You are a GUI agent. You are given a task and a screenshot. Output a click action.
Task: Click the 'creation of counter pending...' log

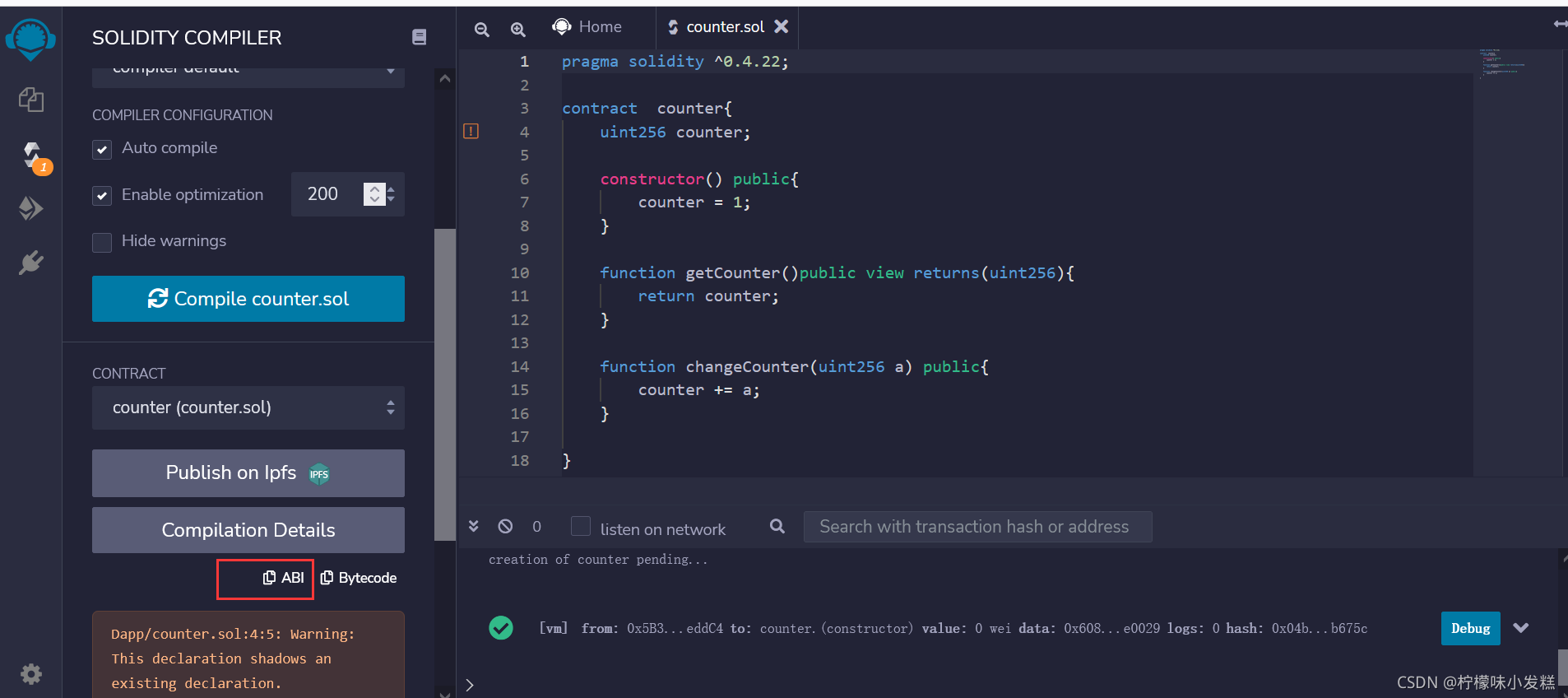[598, 560]
